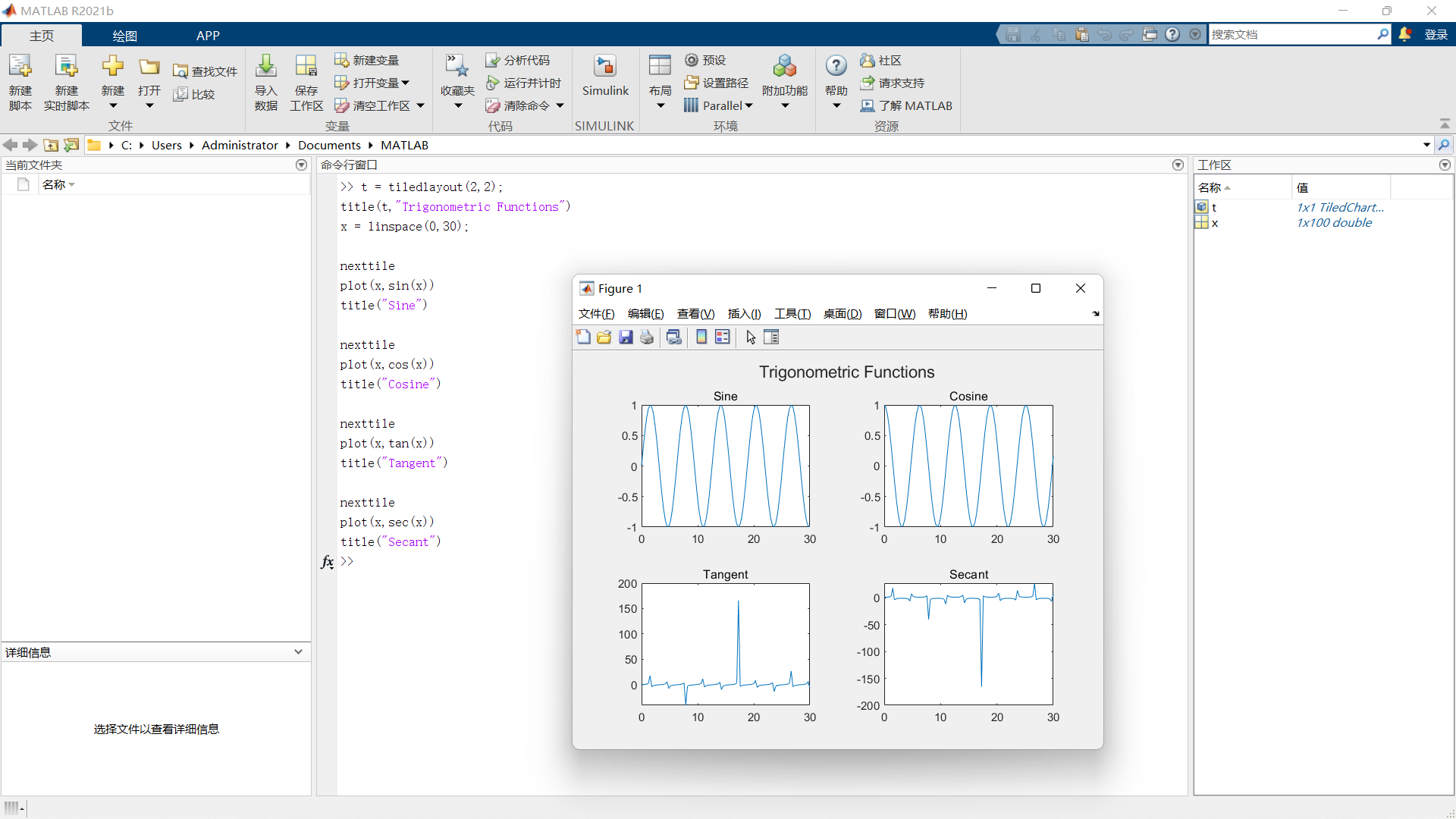Click the Layout (布局) icon
Image resolution: width=1456 pixels, height=819 pixels.
point(660,67)
